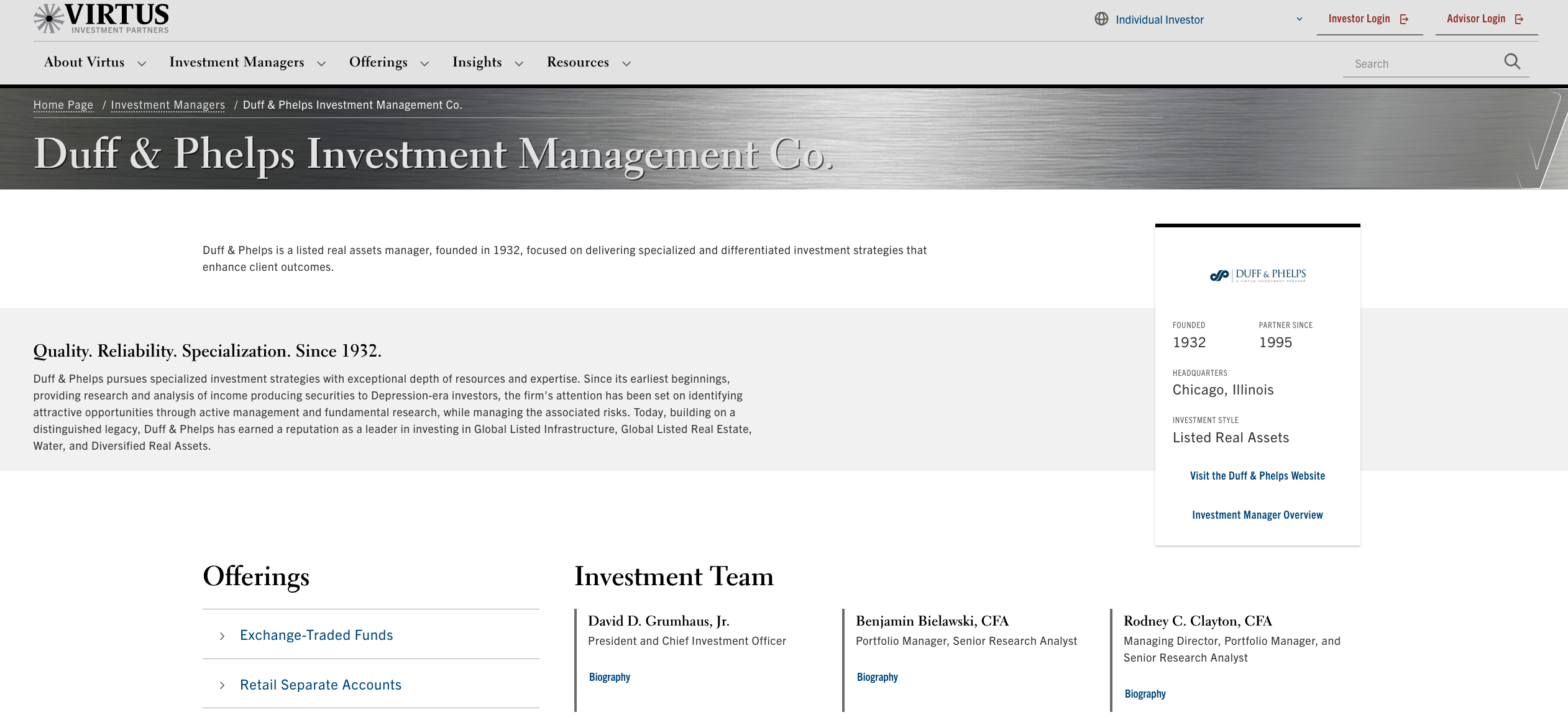1568x720 pixels.
Task: Expand the Resources menu chevron
Action: (x=626, y=63)
